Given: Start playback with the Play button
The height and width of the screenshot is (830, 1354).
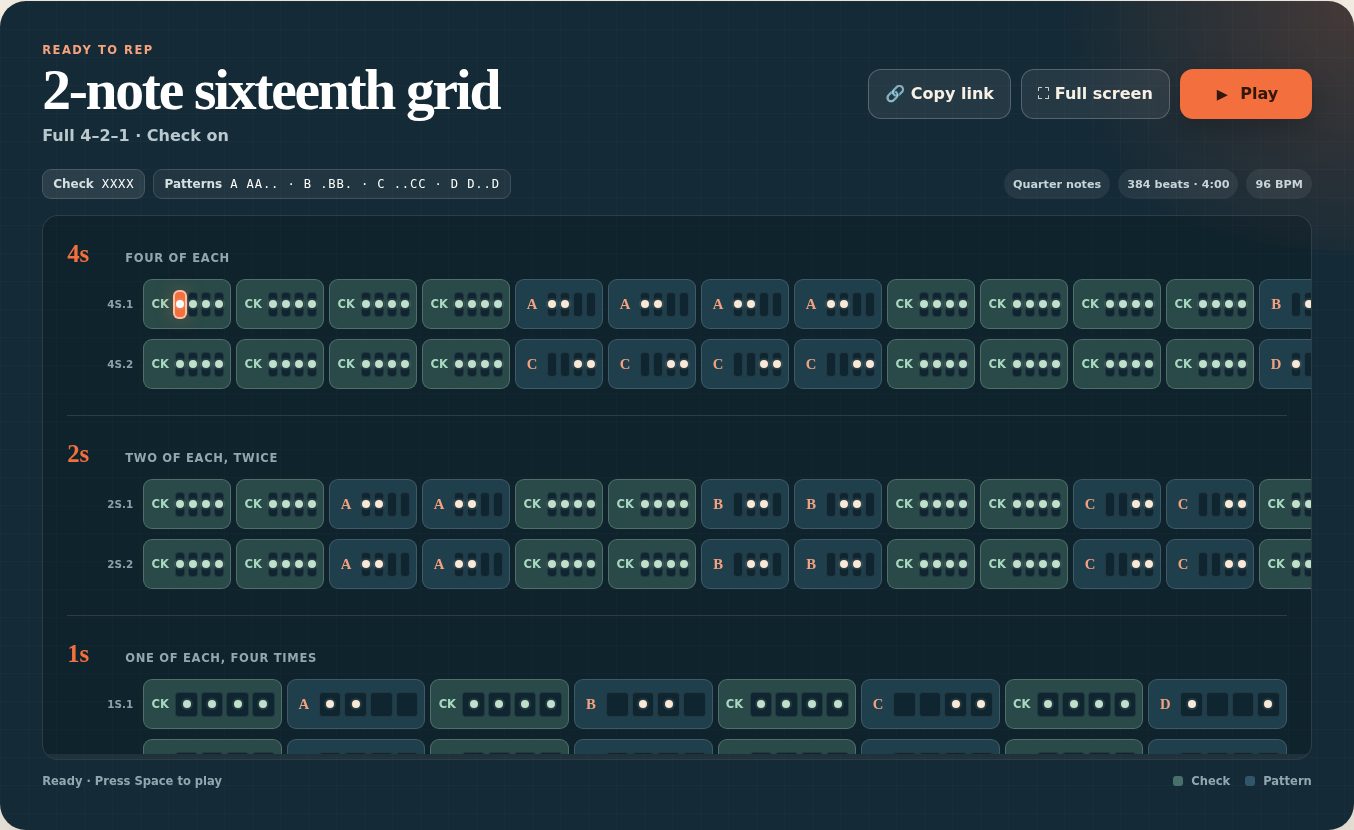Looking at the screenshot, I should pos(1246,94).
